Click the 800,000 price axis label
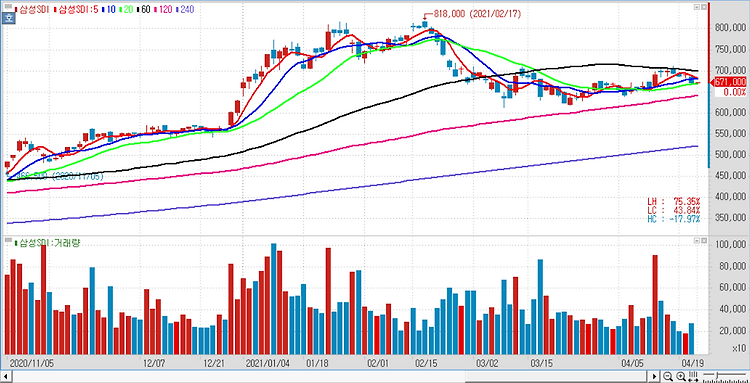750x383 pixels. click(x=730, y=29)
